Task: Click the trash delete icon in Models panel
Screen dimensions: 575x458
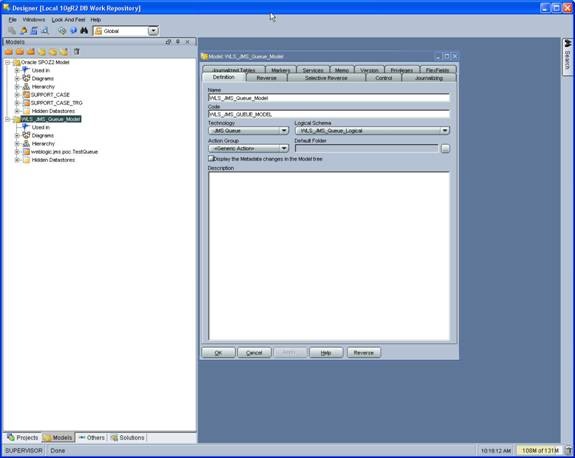Action: pos(76,52)
